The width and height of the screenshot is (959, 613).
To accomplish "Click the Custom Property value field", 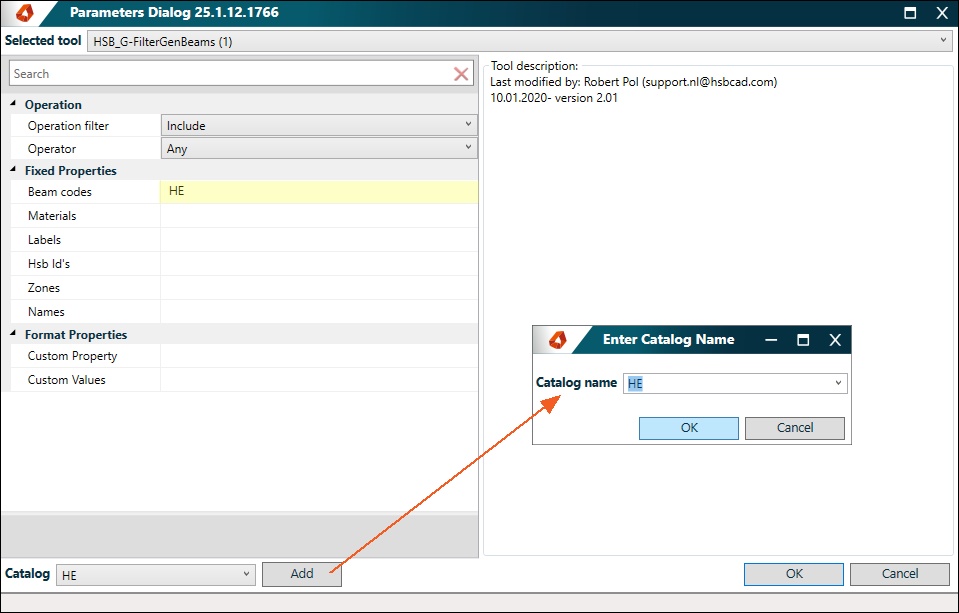I will [x=319, y=356].
